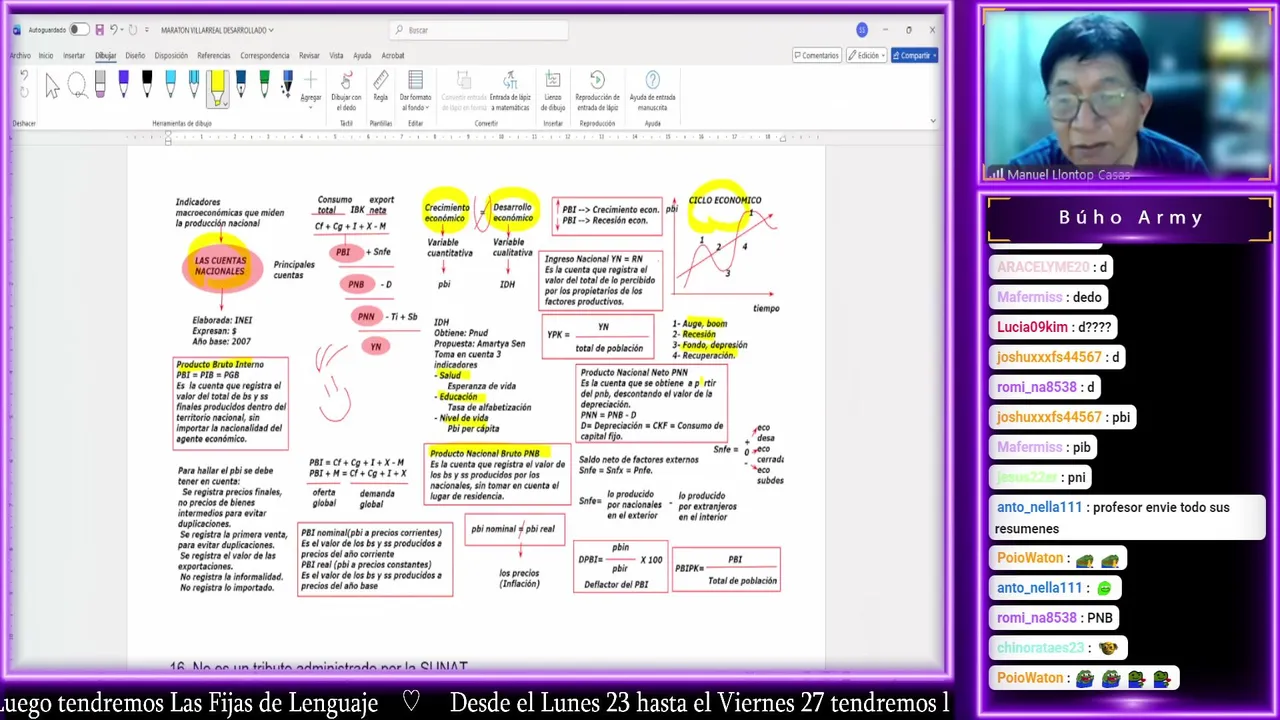Click the Word app icon in title bar

(x=16, y=30)
